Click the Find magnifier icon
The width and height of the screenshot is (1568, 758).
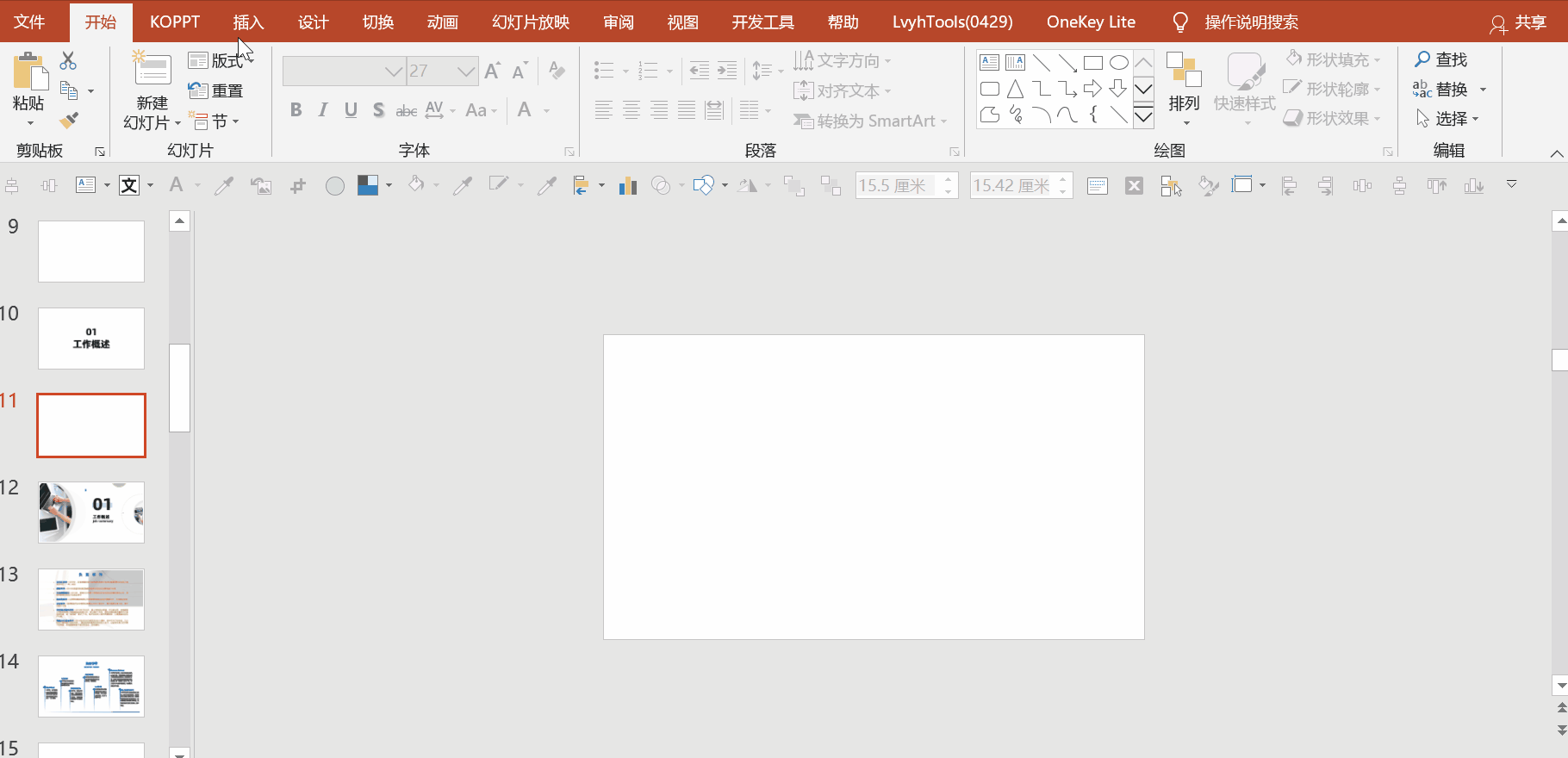pos(1422,59)
